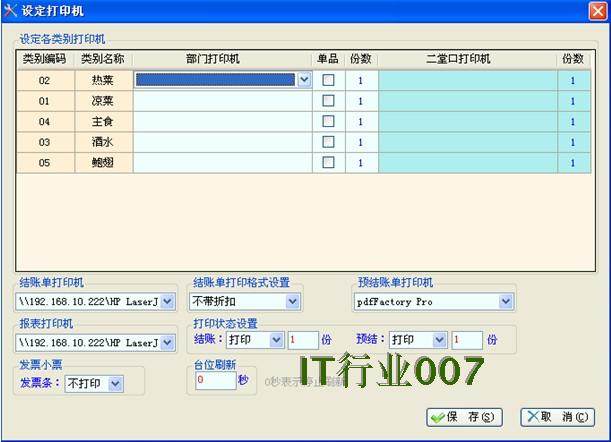Click last-column 份数 value in 热菜 row

(574, 80)
